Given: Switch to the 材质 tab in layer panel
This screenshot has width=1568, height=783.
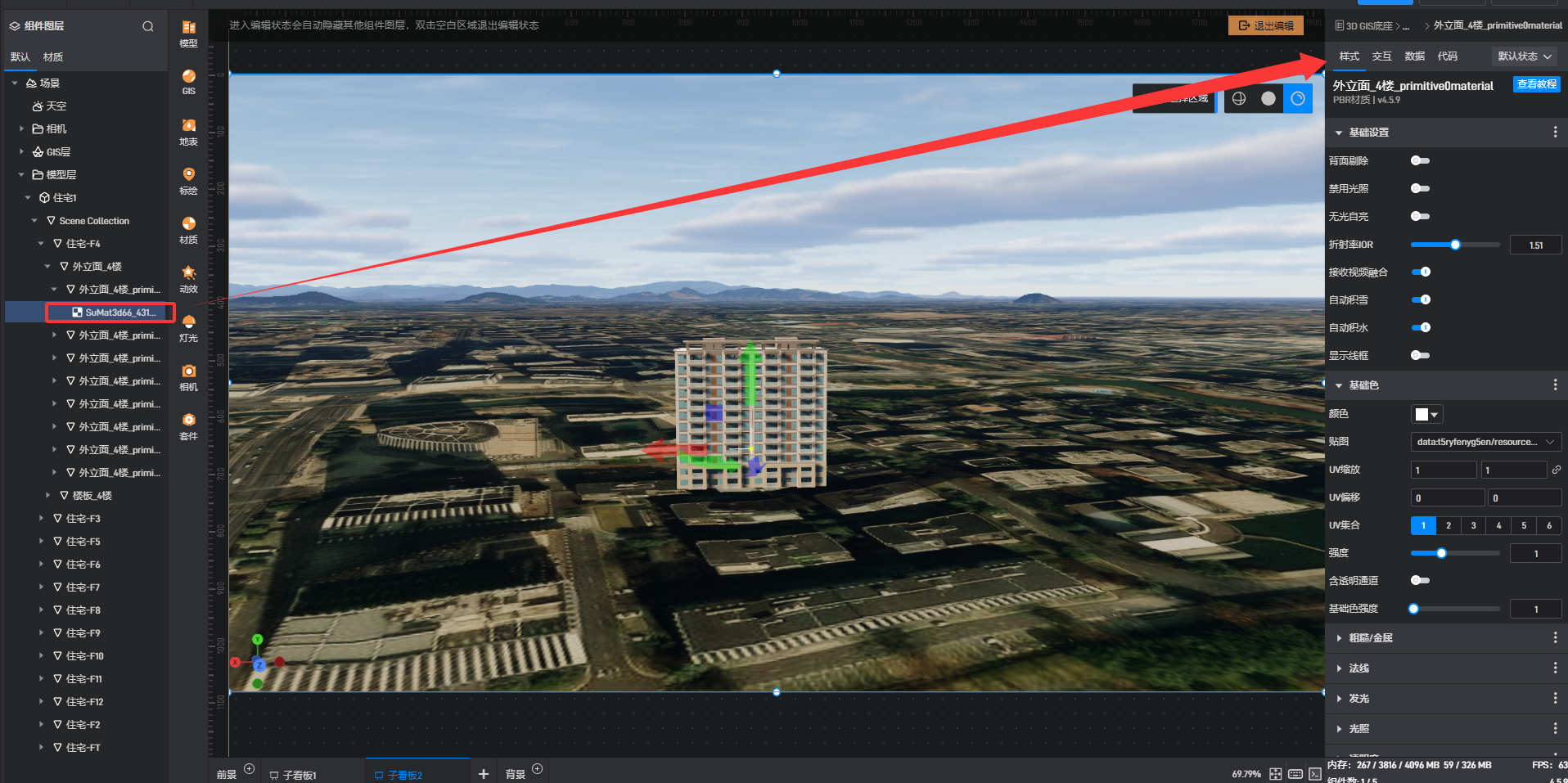Looking at the screenshot, I should pos(53,57).
